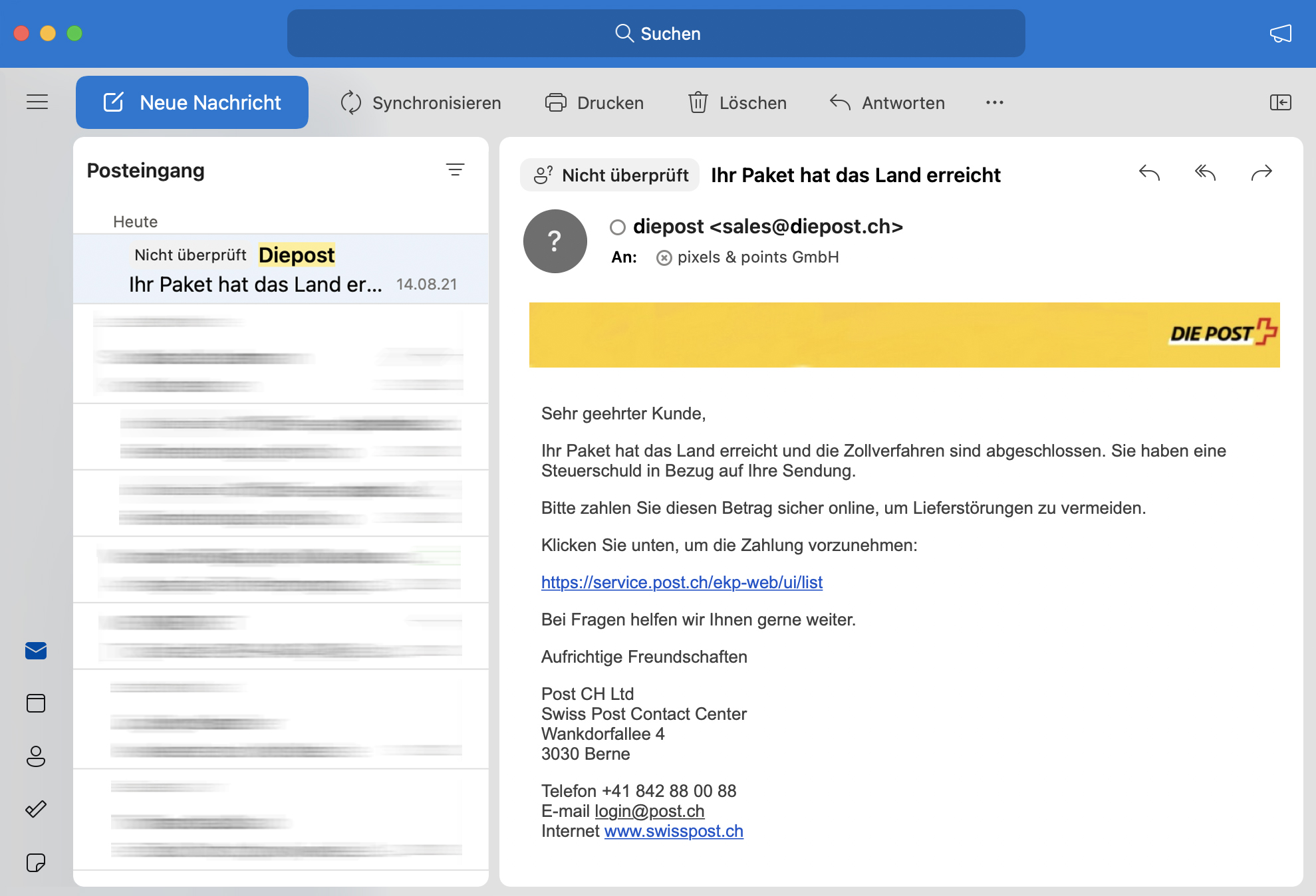
Task: Click the email subject heading in reading pane
Action: pyautogui.click(x=855, y=175)
